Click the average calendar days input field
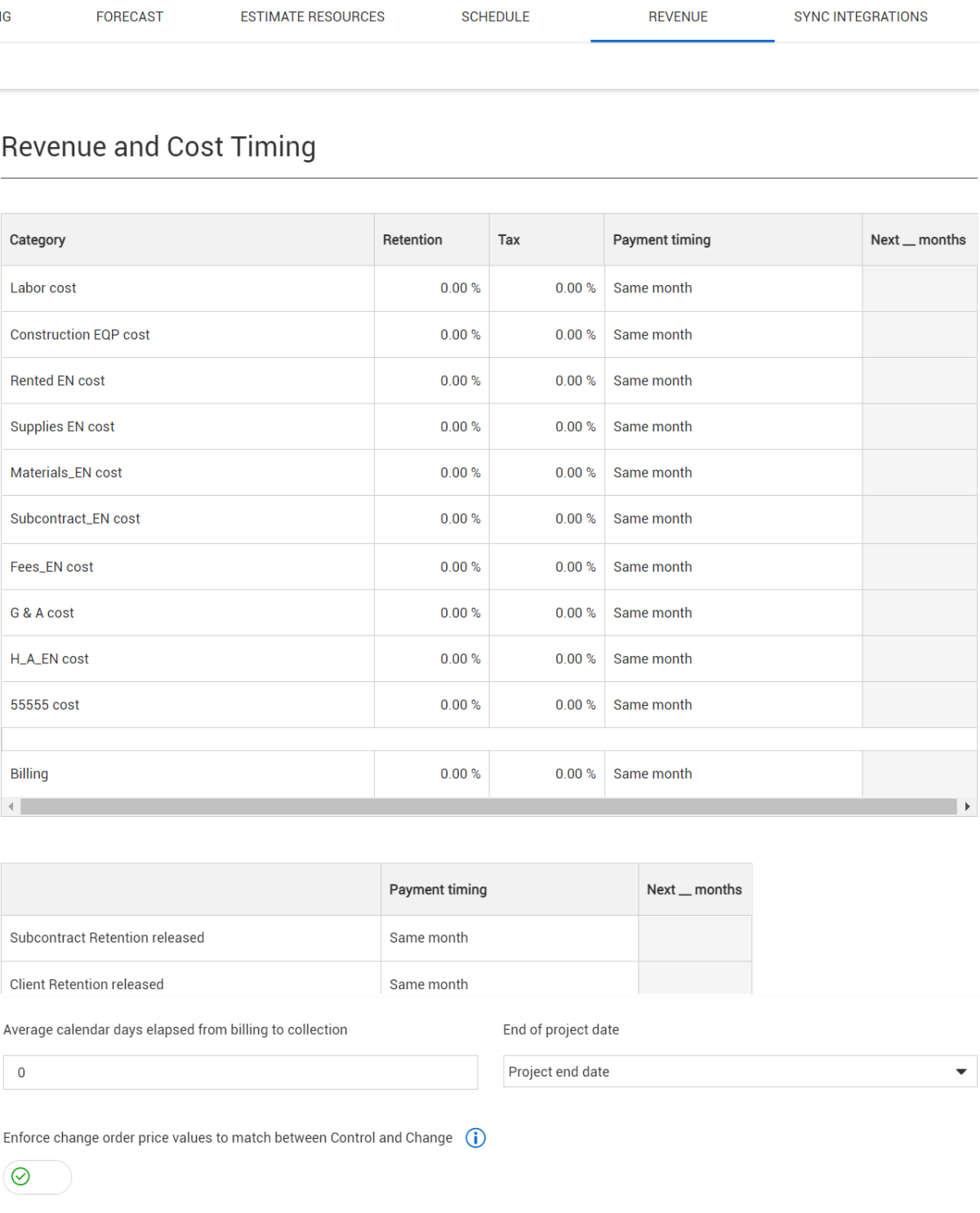 [240, 1073]
